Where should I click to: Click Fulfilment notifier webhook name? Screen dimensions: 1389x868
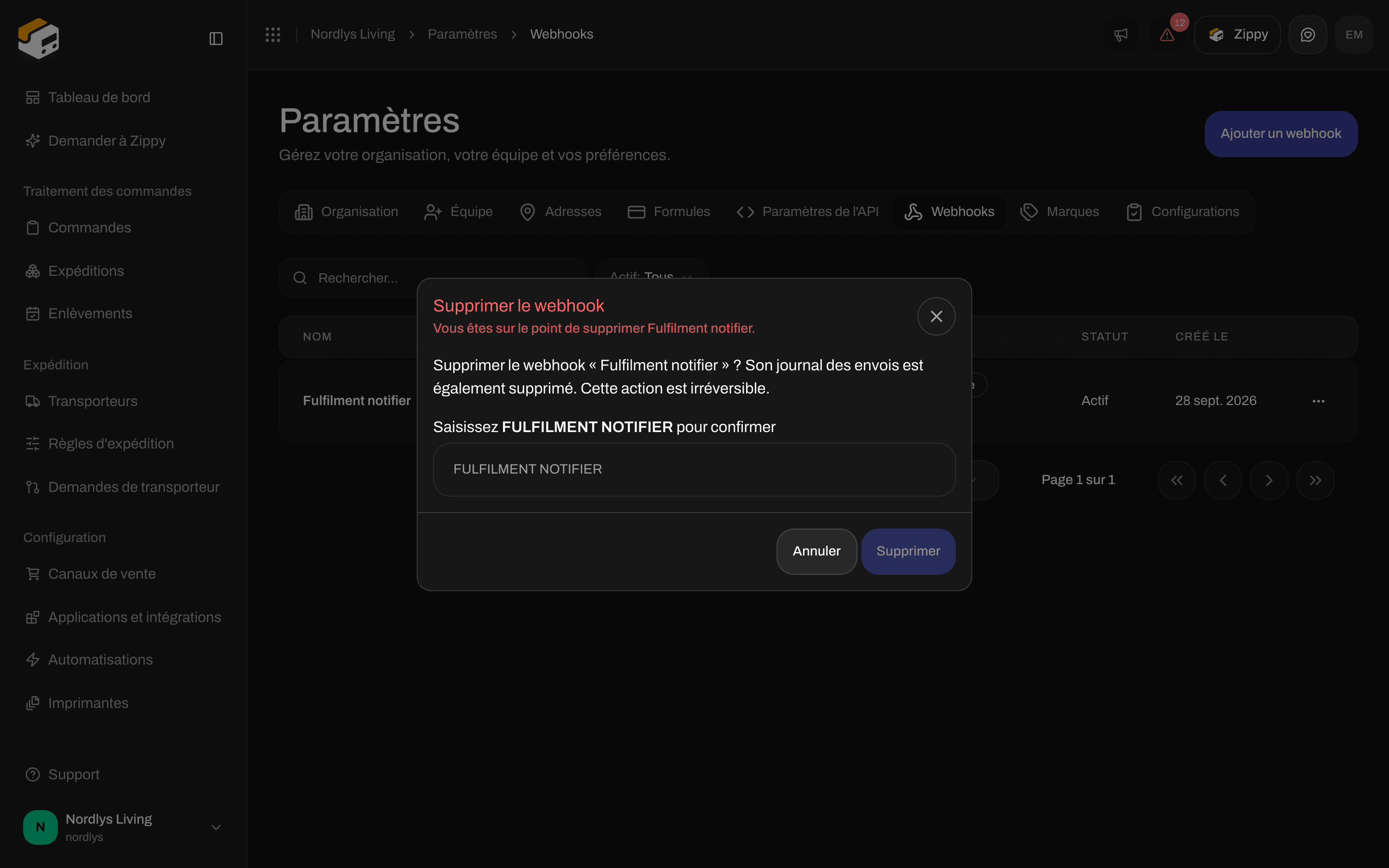(x=356, y=401)
